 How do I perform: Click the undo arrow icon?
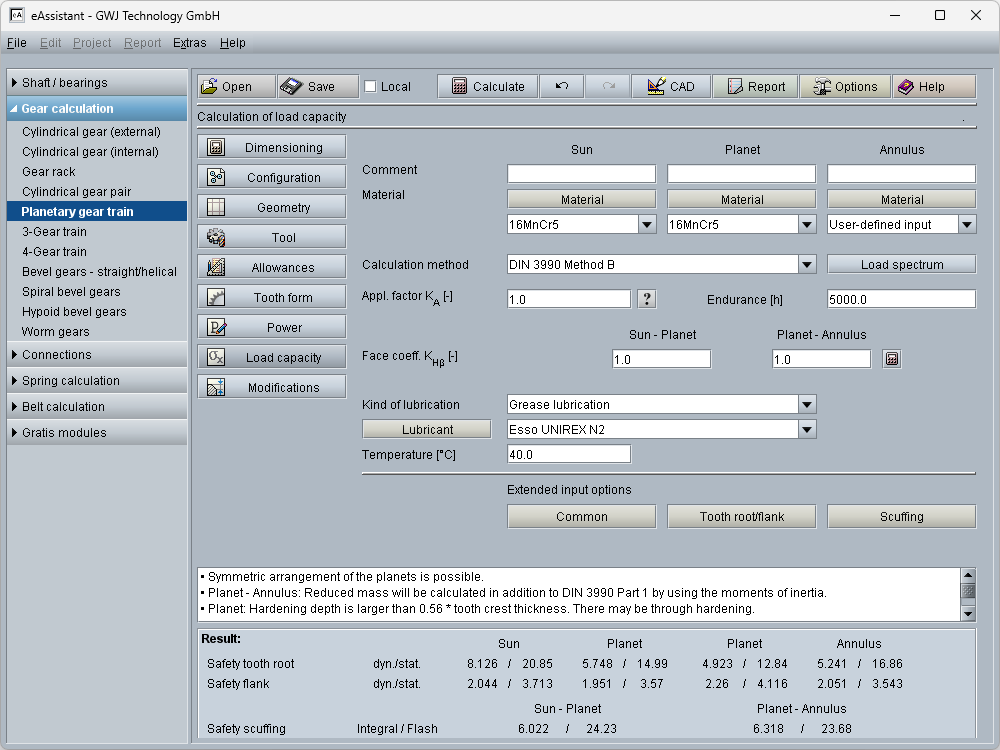562,87
